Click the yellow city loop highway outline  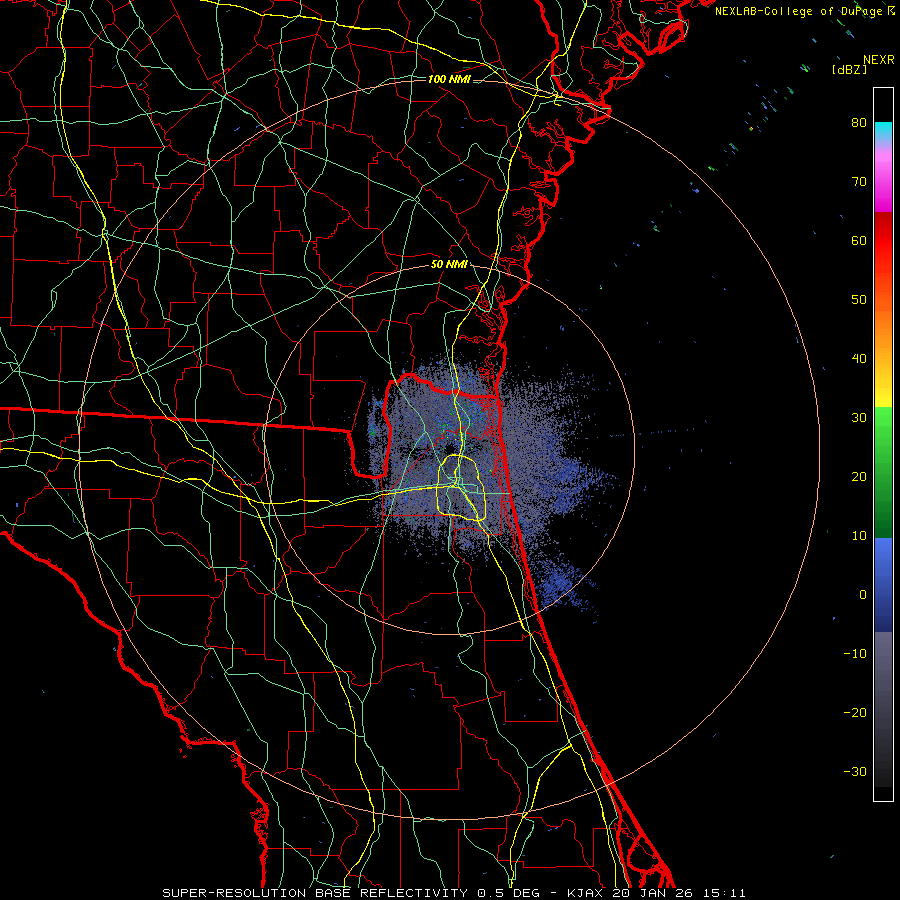click(461, 488)
